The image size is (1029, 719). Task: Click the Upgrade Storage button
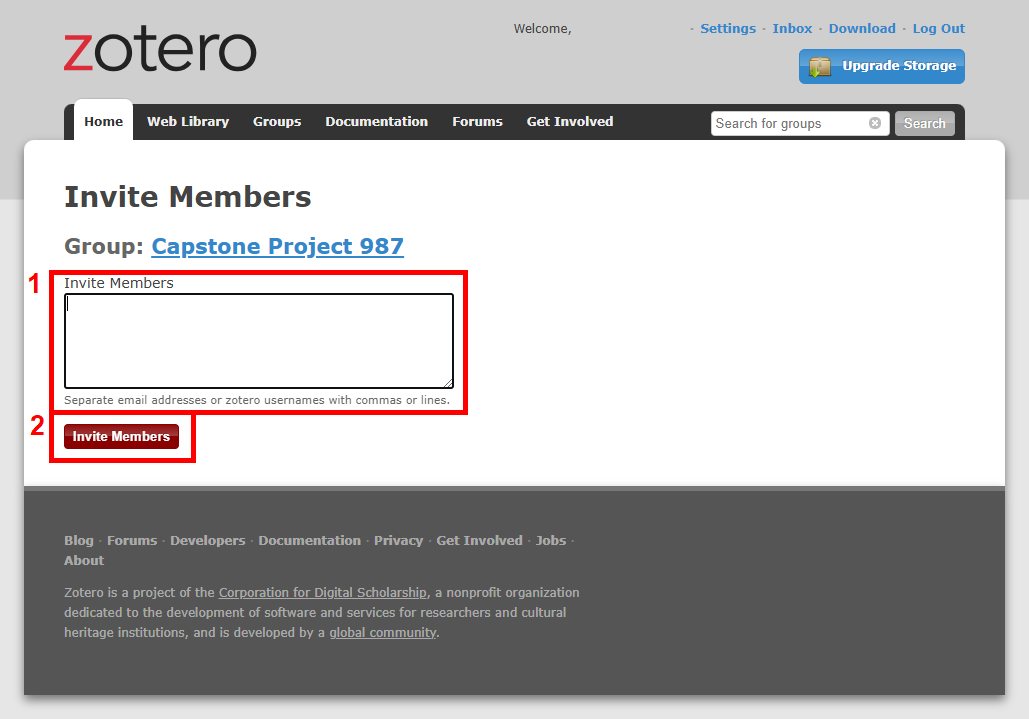pos(881,66)
